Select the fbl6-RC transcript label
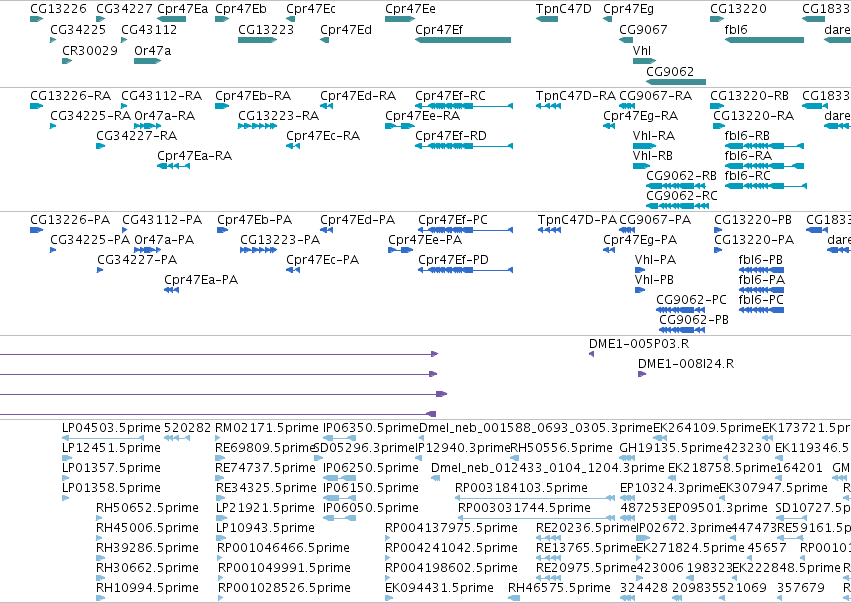Image resolution: width=851 pixels, height=603 pixels. (747, 176)
